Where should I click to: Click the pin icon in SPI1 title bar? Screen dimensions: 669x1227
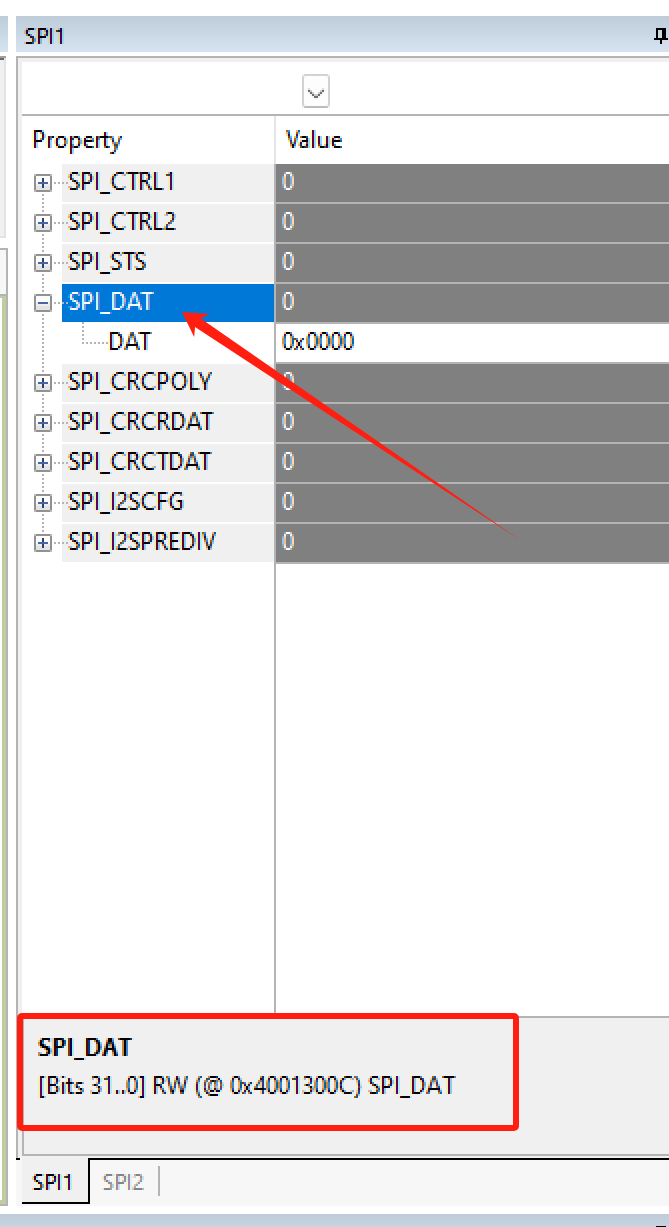point(661,36)
